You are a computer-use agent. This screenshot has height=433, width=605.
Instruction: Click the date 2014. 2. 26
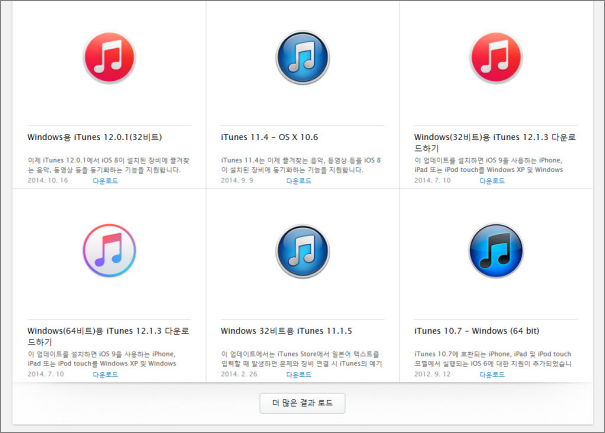pyautogui.click(x=239, y=374)
